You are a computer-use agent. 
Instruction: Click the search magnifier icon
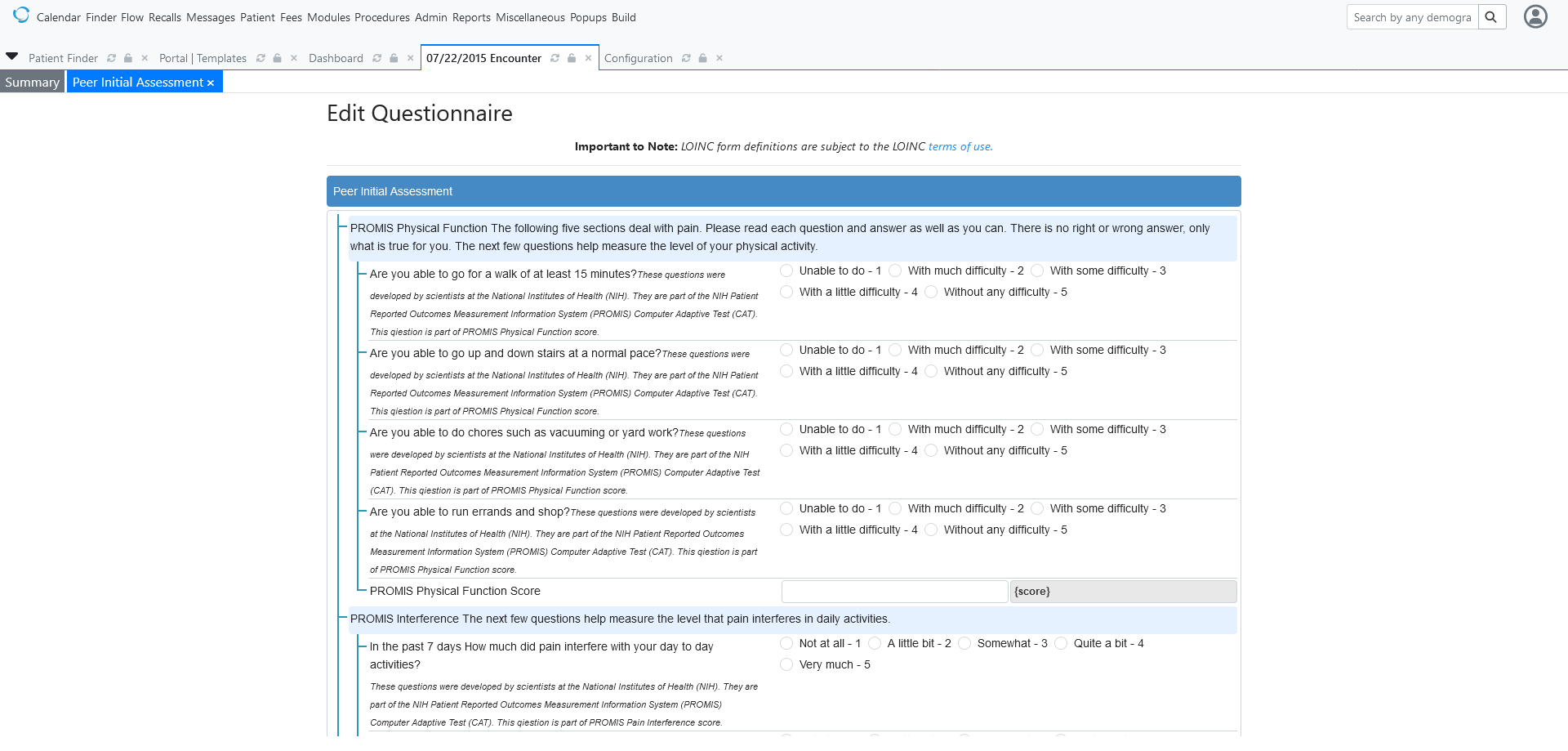1491,16
